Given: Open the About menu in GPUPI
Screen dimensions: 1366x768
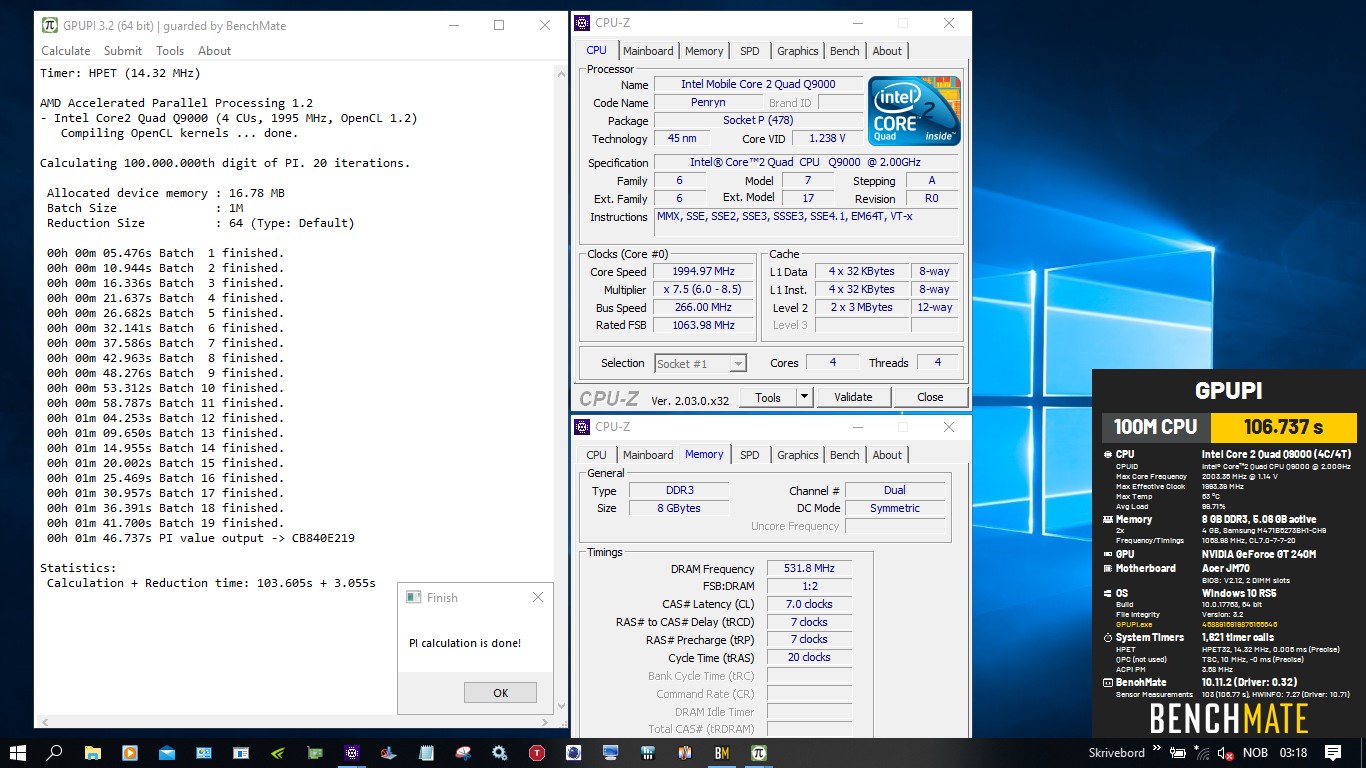Looking at the screenshot, I should [214, 50].
